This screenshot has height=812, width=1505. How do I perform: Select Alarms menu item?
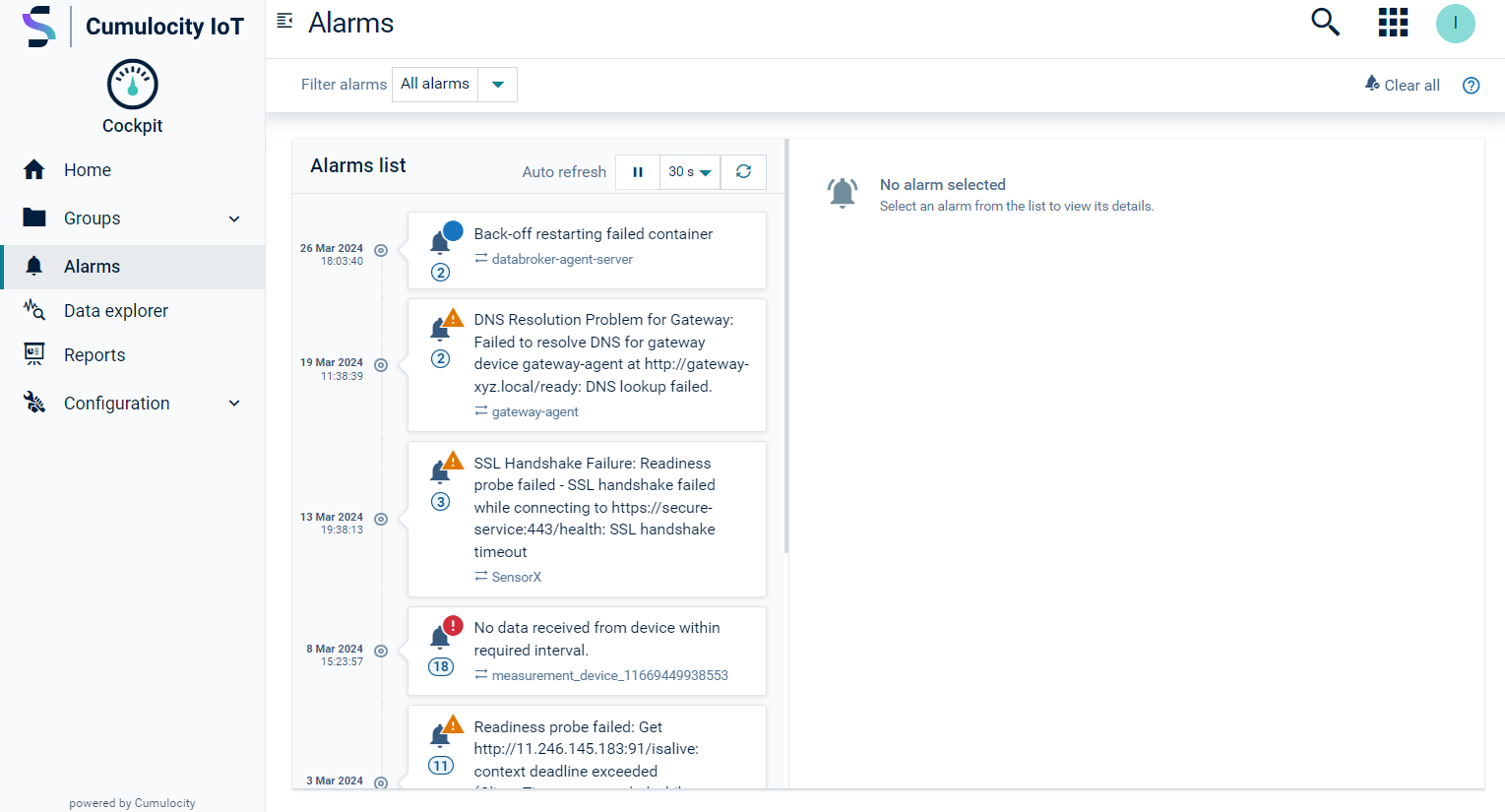(133, 267)
